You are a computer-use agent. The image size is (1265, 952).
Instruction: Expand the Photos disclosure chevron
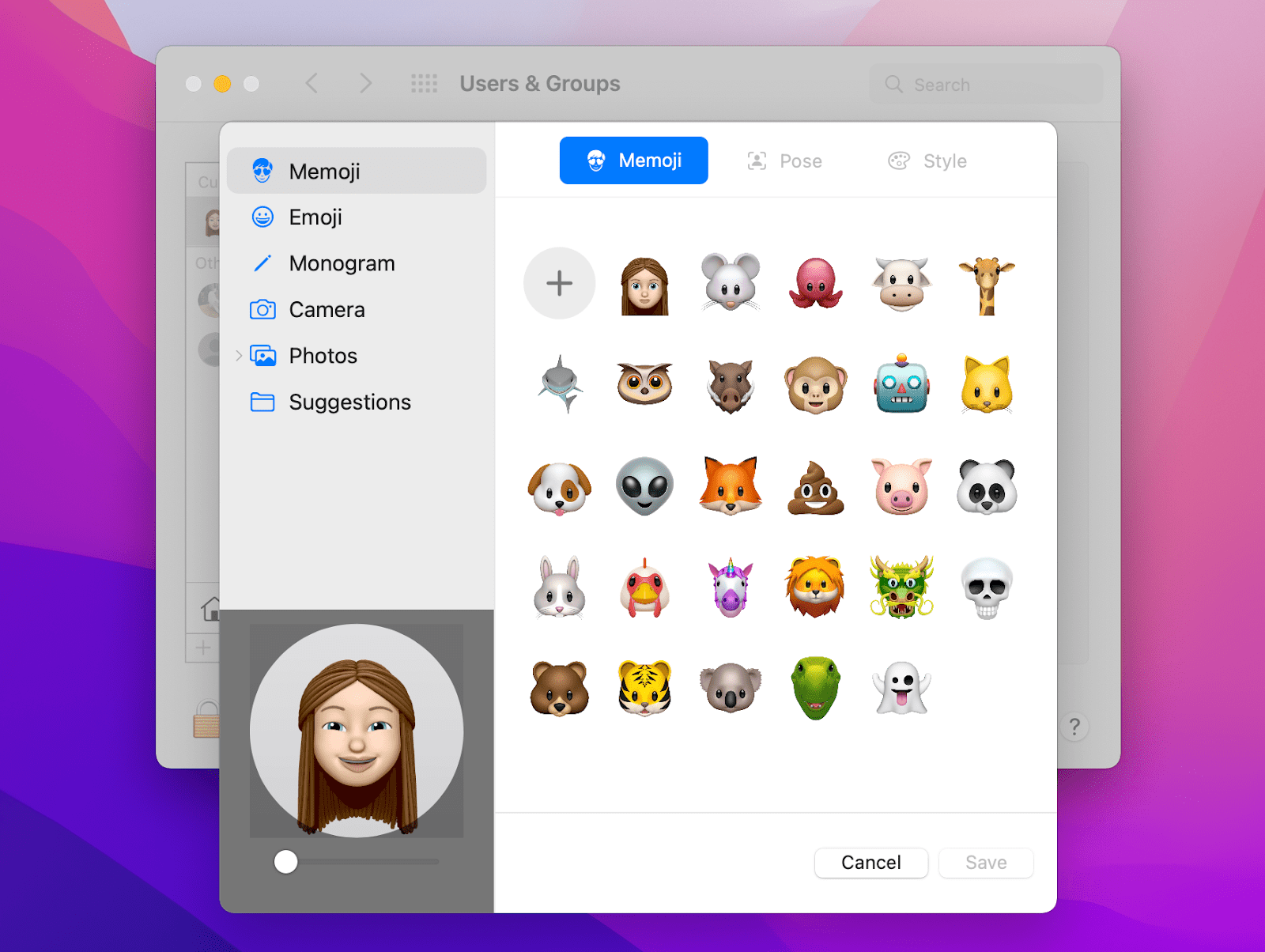[x=238, y=356]
